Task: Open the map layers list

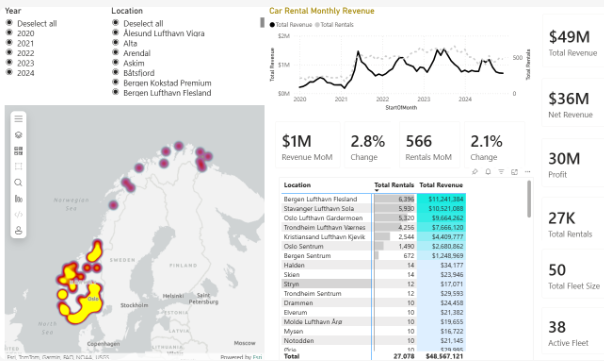Action: point(18,135)
